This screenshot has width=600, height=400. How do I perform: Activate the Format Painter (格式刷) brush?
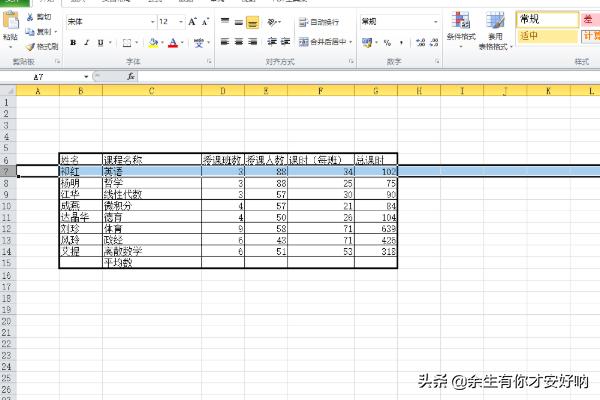click(x=30, y=47)
